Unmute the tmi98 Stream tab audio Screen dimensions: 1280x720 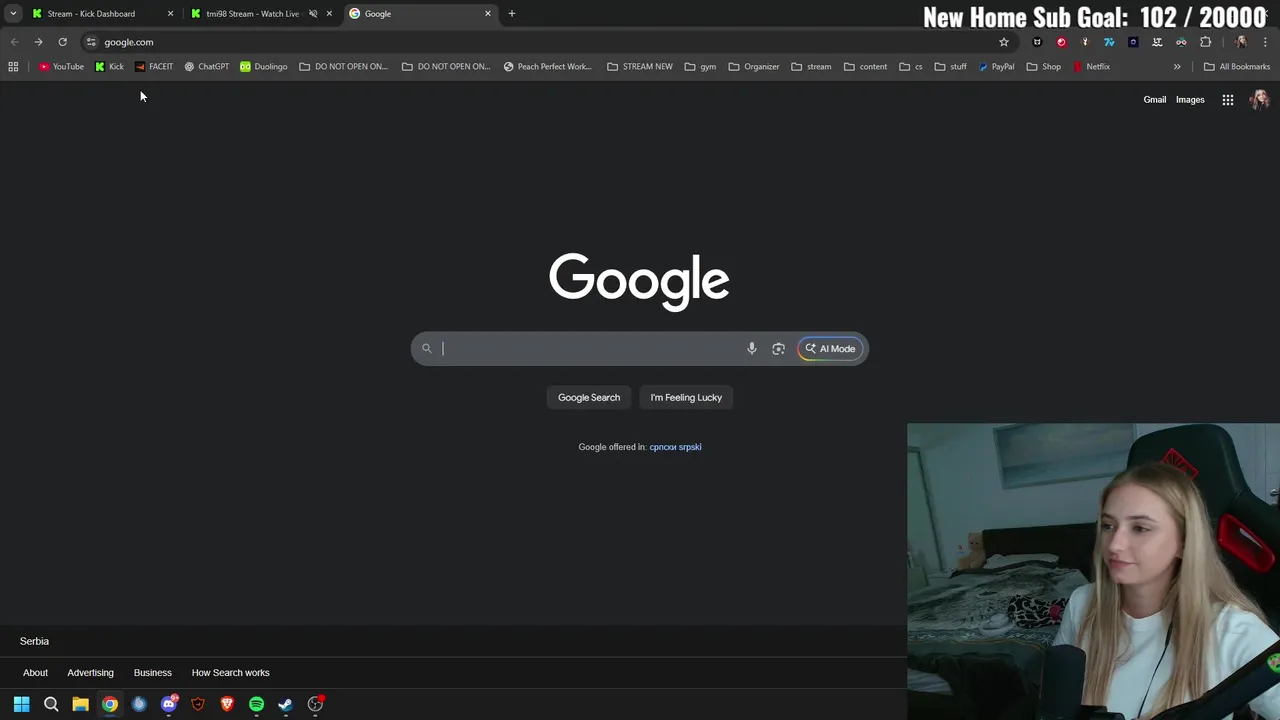coord(313,13)
